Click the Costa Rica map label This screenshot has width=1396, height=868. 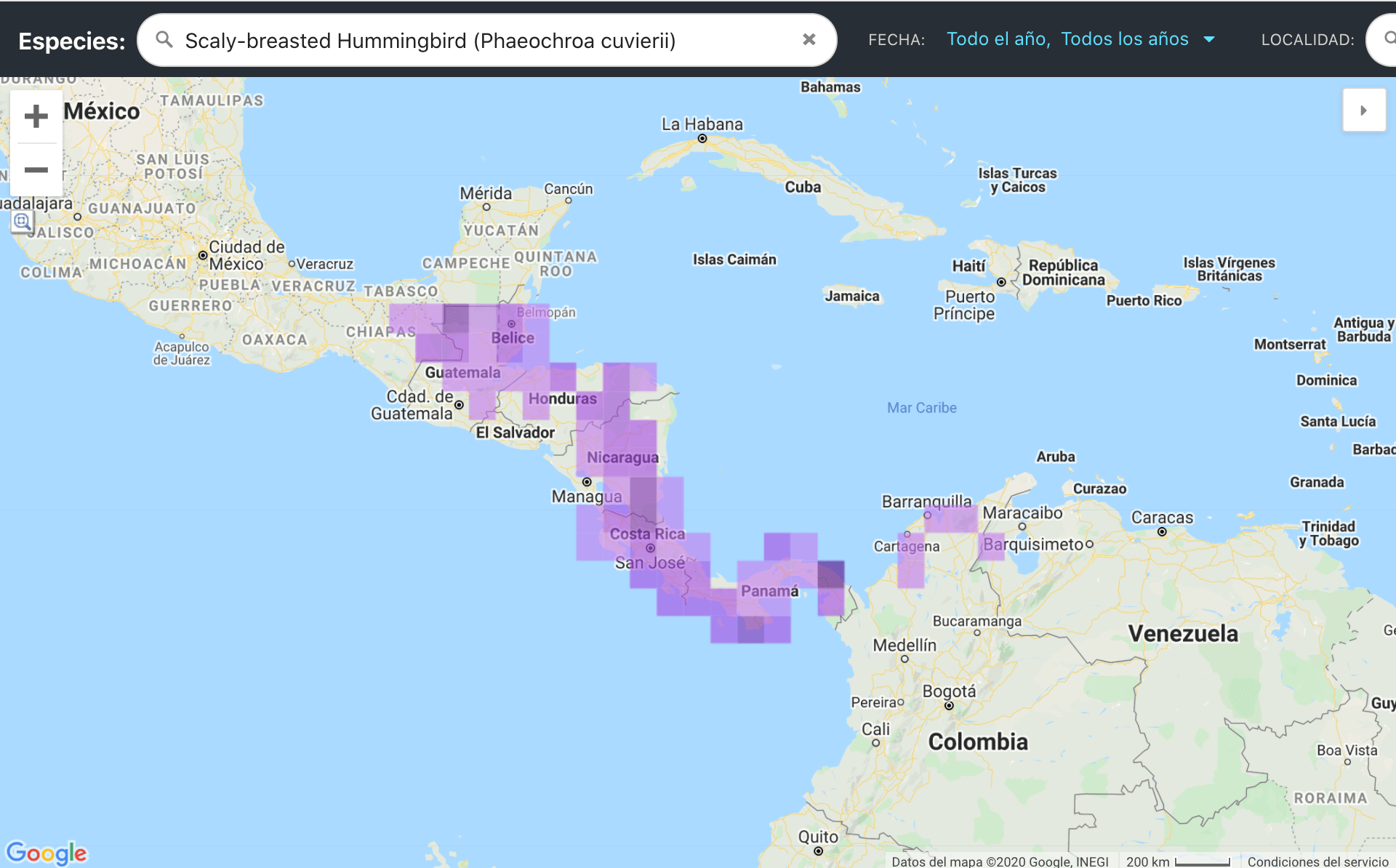(646, 534)
